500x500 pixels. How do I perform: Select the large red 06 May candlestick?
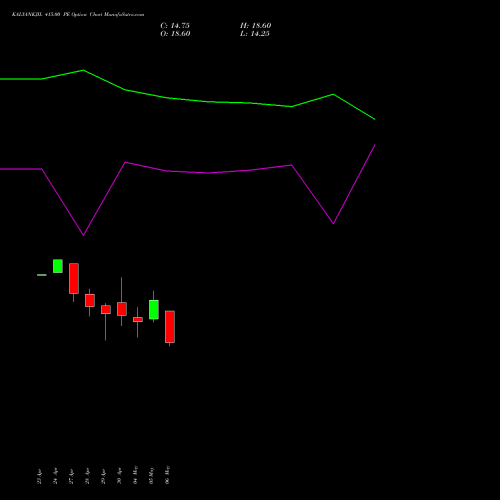170,327
